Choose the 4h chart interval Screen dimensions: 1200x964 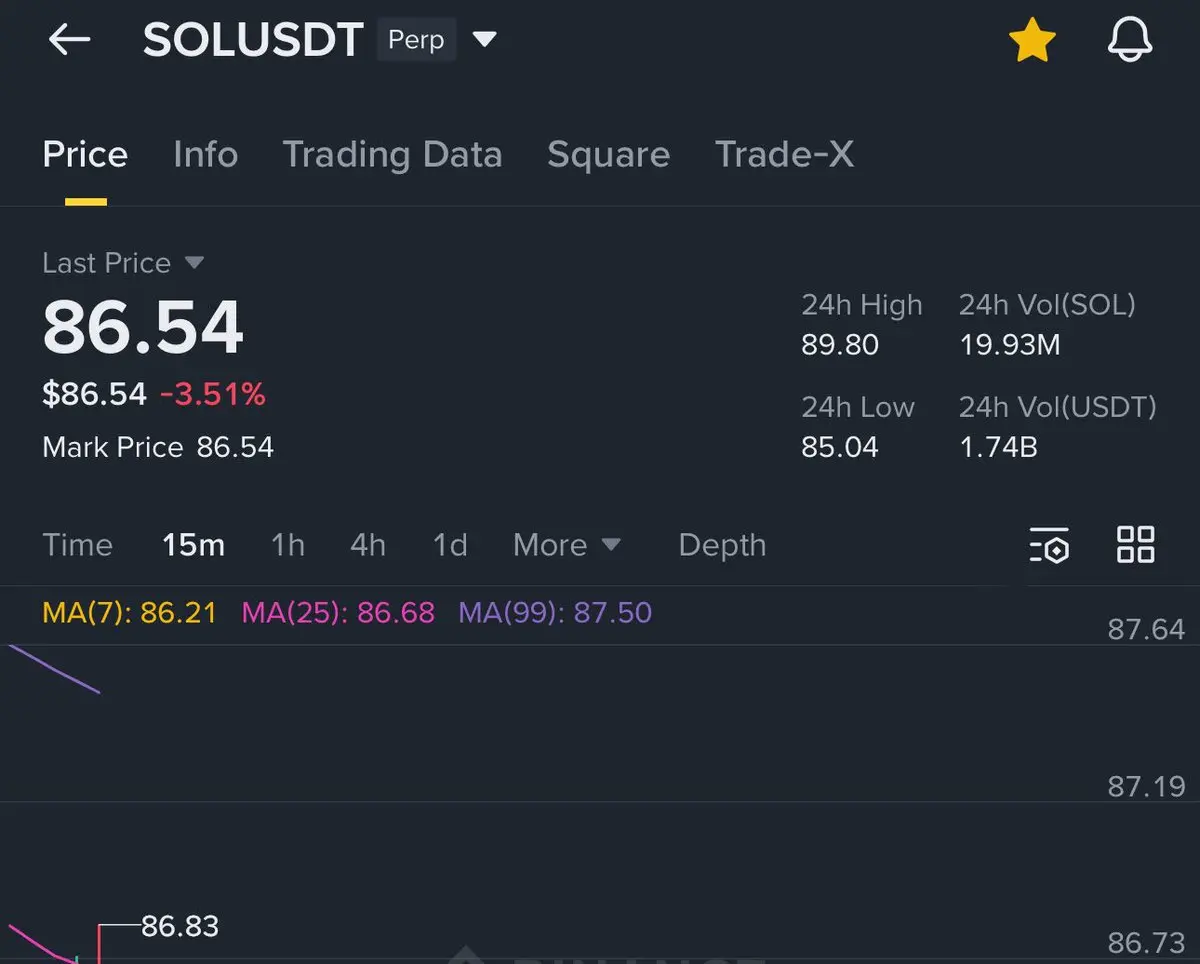coord(367,545)
